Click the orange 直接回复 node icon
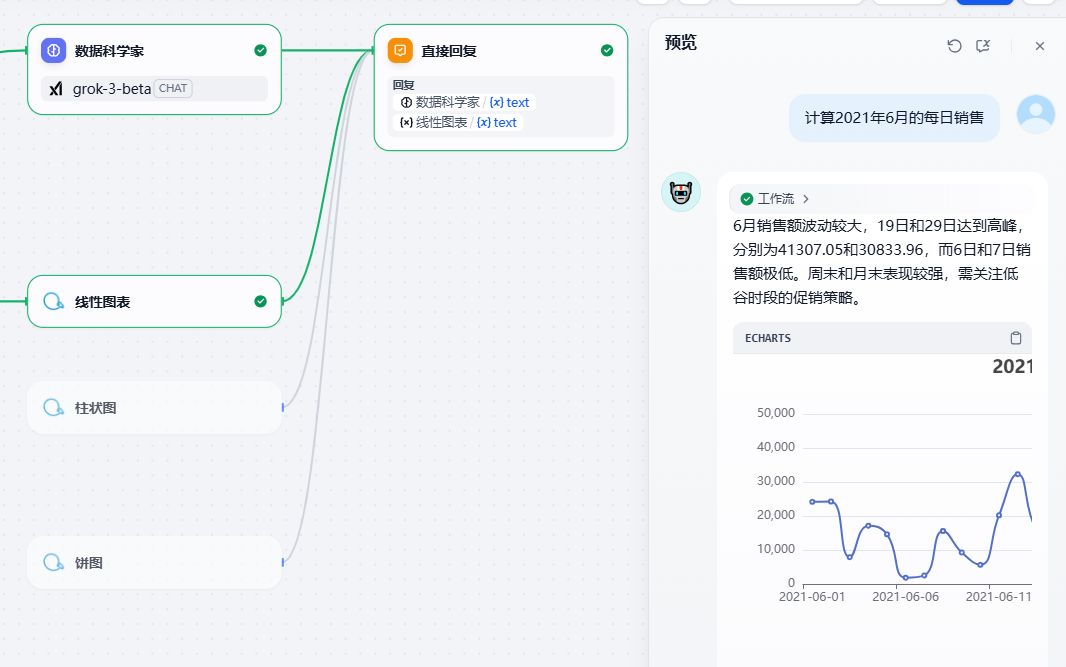This screenshot has height=667, width=1066. [x=400, y=50]
